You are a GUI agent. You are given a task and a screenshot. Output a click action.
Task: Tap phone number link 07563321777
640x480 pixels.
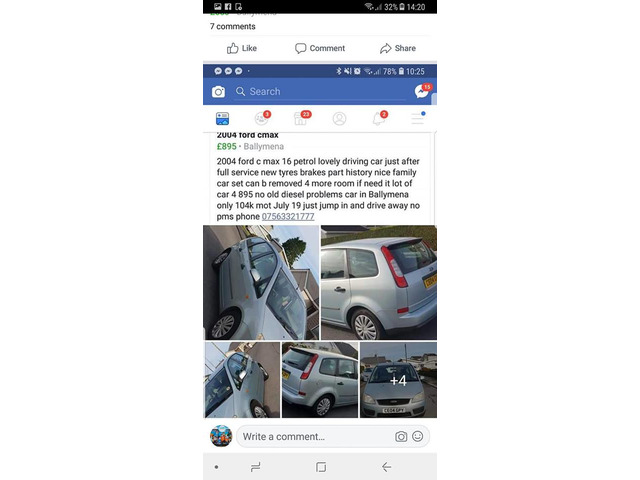point(288,216)
